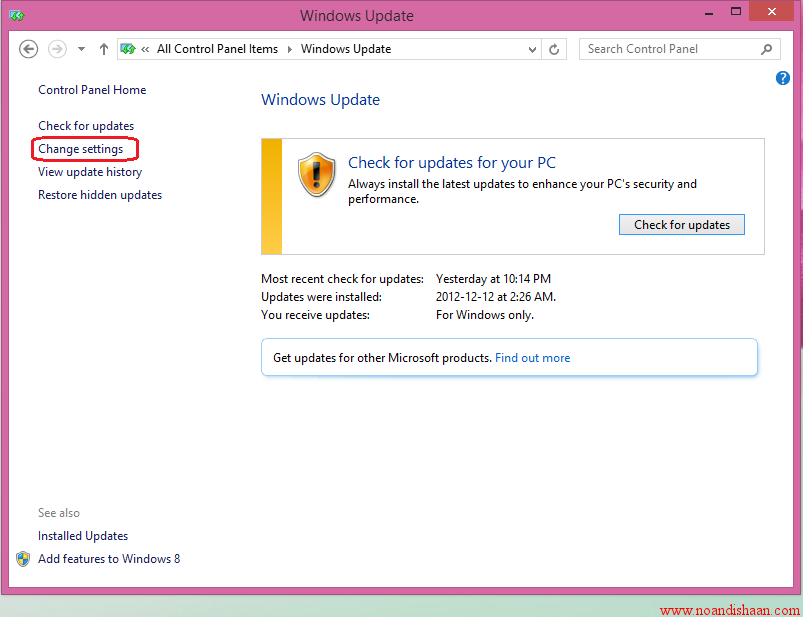Click '2012-12-12 at 2:26 AM.' value
Viewport: 803px width, 617px height.
click(x=496, y=297)
